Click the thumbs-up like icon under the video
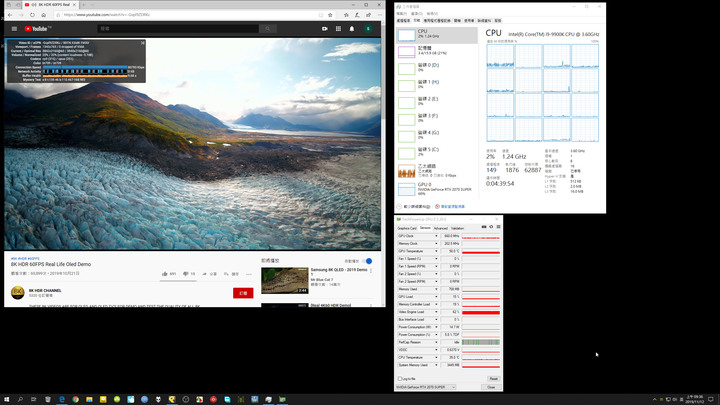This screenshot has height=405, width=720. point(164,274)
